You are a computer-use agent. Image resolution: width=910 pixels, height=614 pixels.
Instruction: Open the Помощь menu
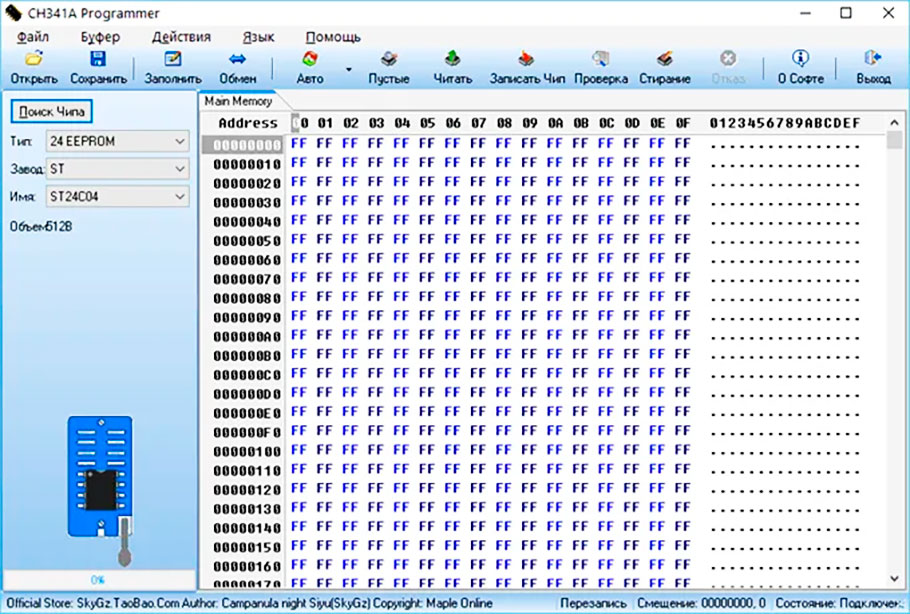[x=333, y=37]
